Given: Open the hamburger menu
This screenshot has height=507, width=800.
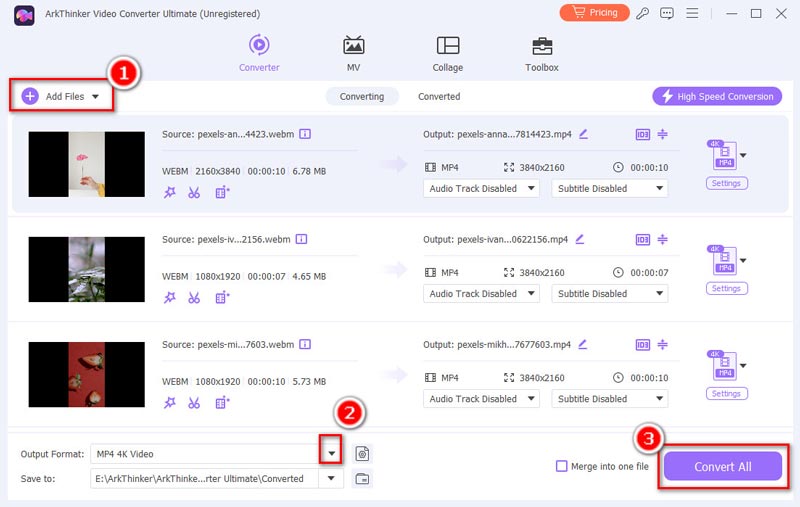Looking at the screenshot, I should coord(692,13).
